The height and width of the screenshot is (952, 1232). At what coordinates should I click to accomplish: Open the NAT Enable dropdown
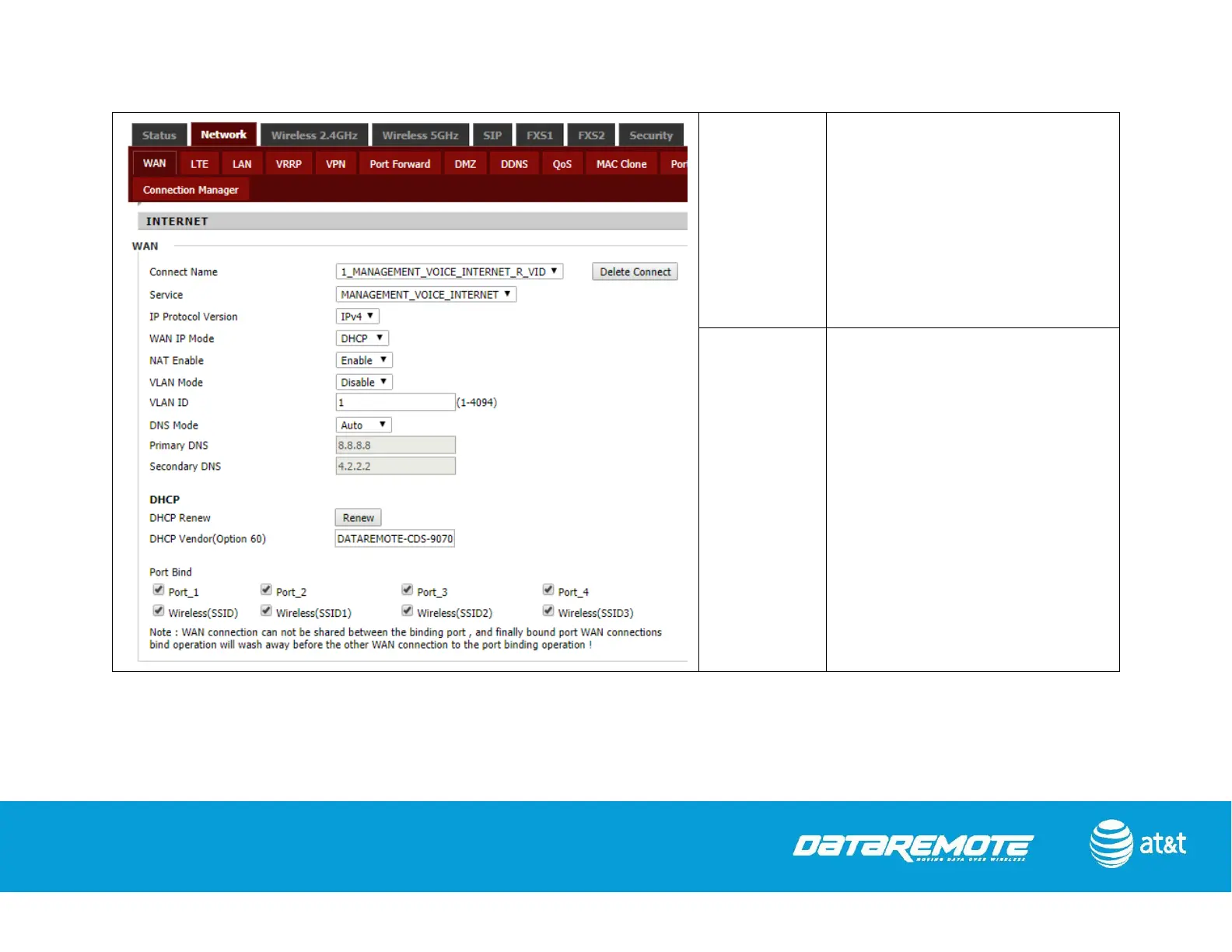point(364,360)
